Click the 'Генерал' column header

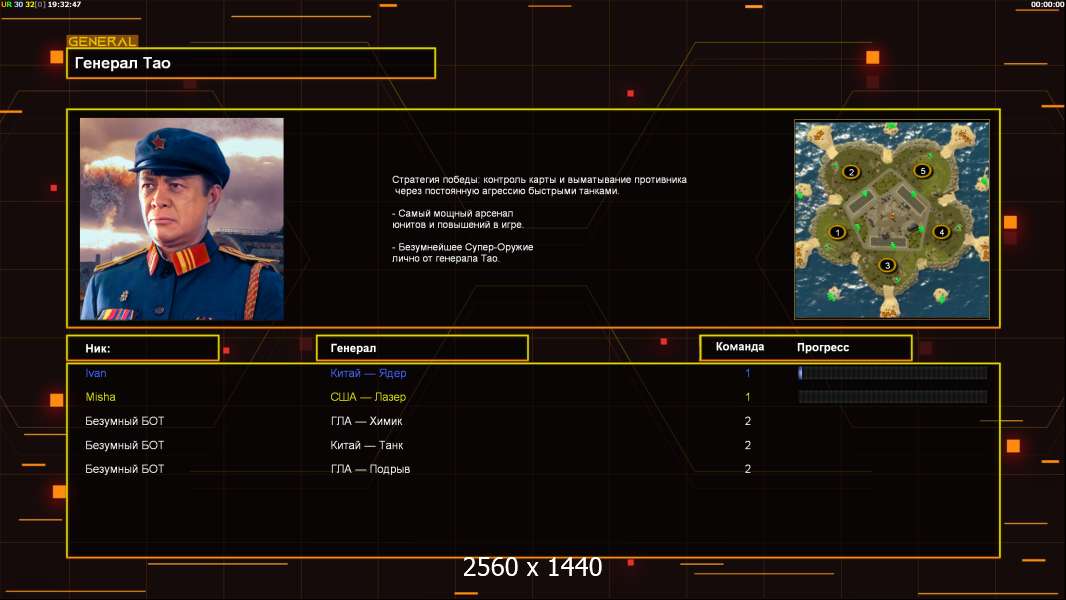click(x=422, y=348)
